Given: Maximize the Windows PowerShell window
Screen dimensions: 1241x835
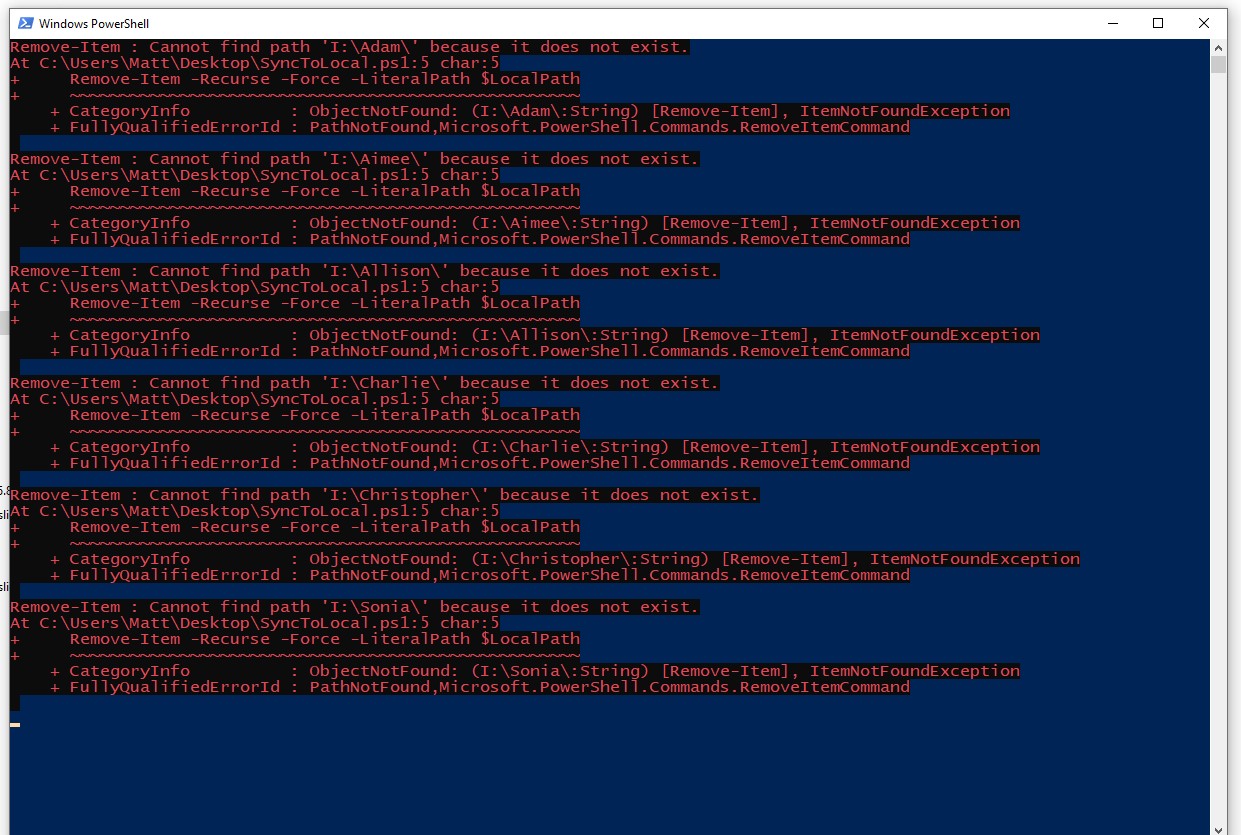Looking at the screenshot, I should coord(1158,23).
